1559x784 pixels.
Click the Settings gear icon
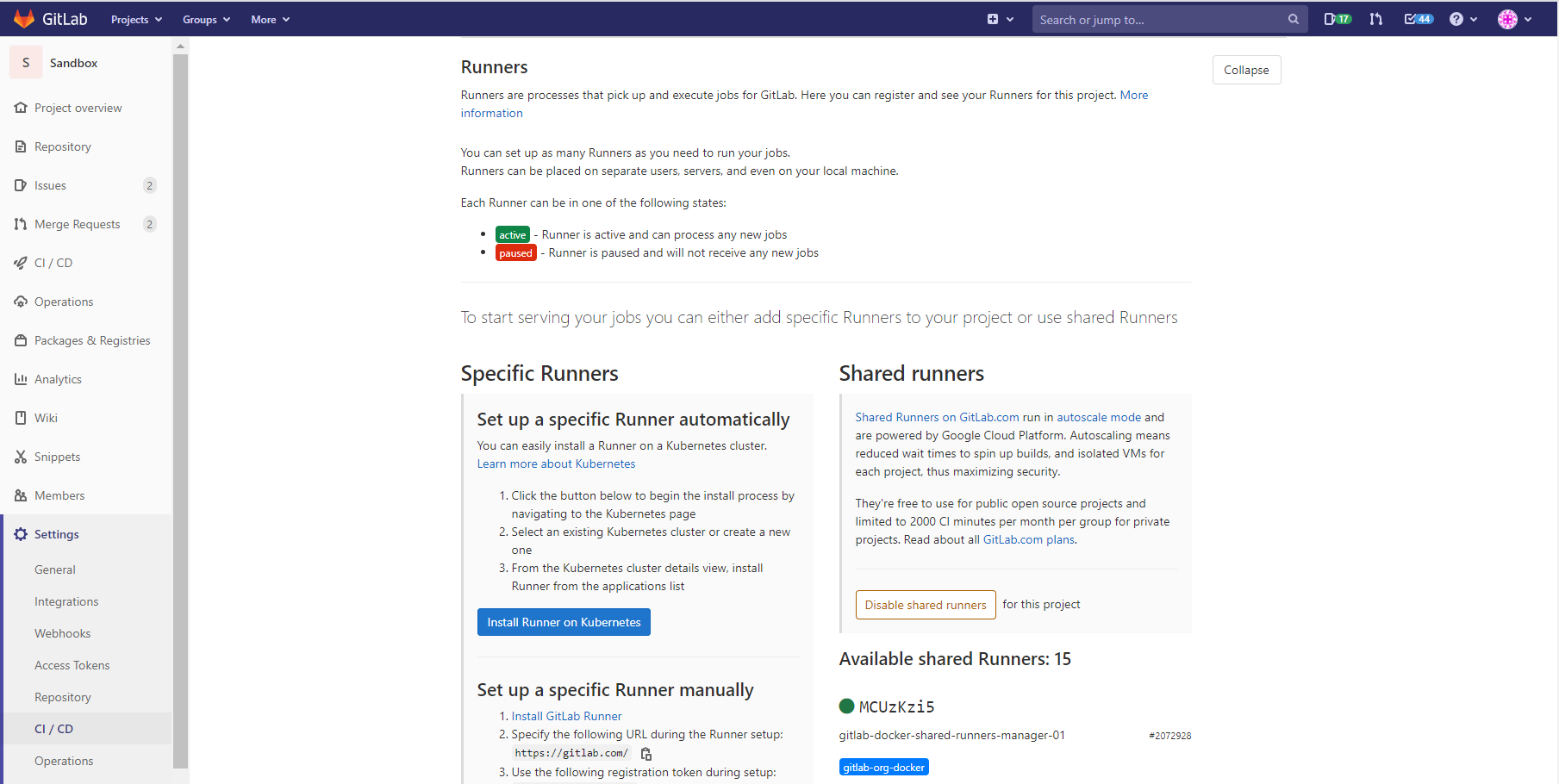pyautogui.click(x=21, y=534)
